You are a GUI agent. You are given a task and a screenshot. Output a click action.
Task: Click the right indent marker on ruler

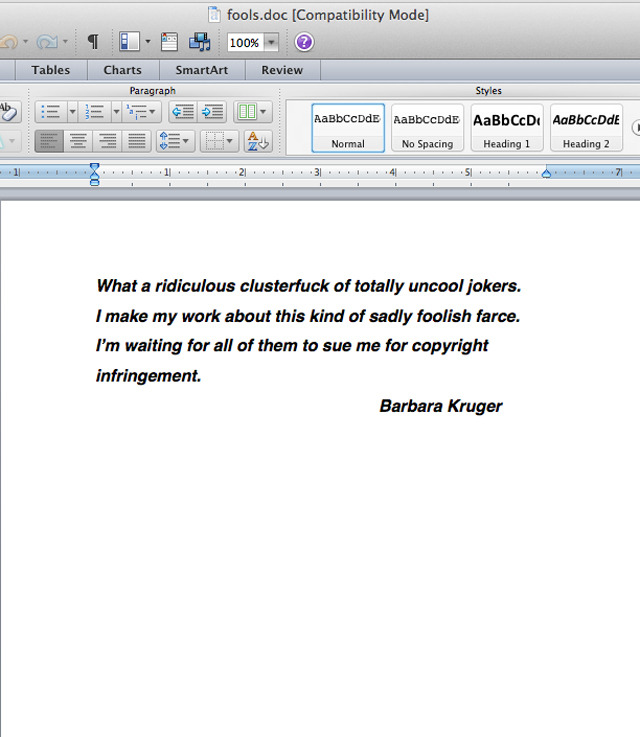[546, 173]
